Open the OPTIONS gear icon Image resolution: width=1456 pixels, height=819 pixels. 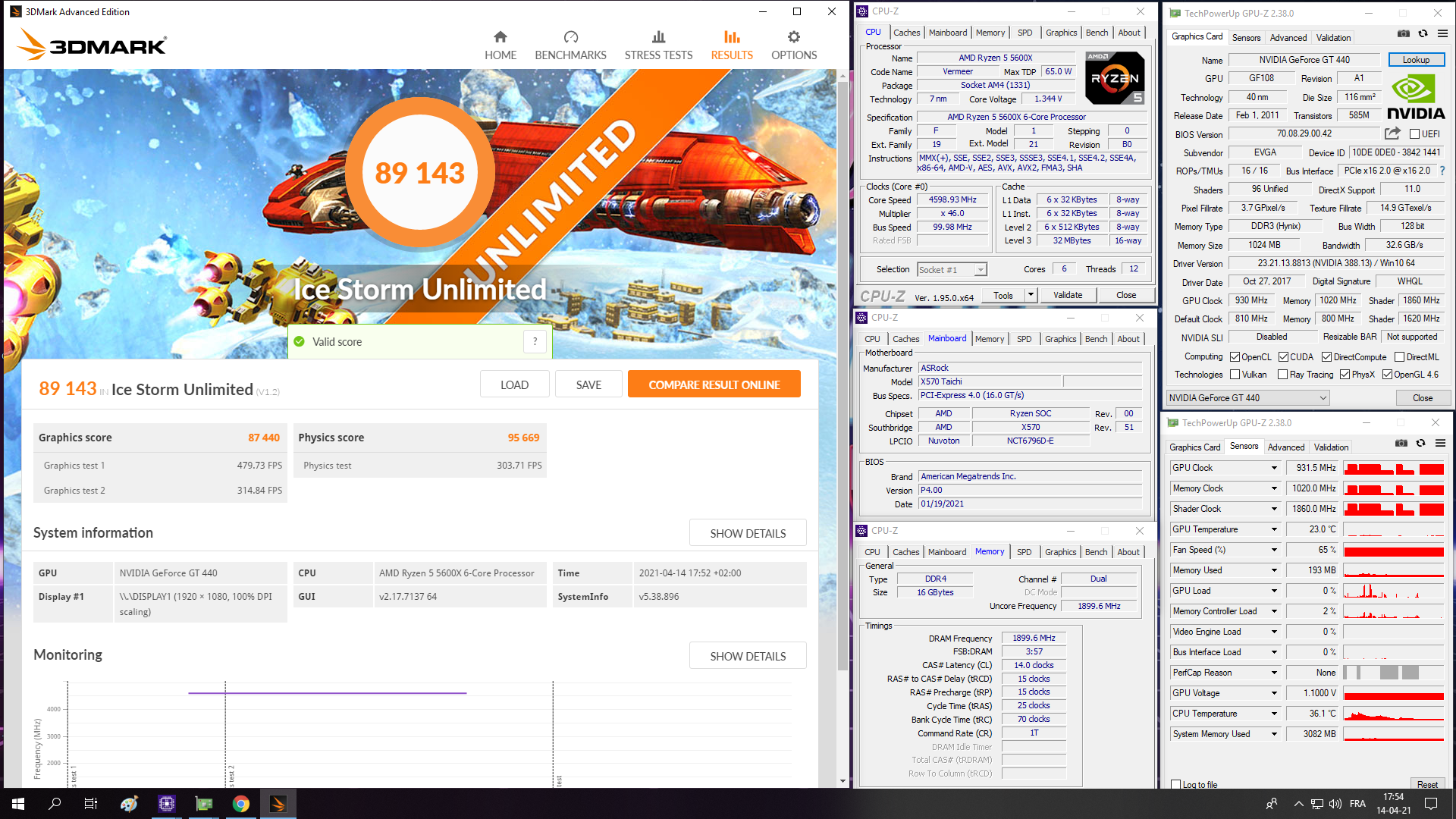[x=794, y=37]
